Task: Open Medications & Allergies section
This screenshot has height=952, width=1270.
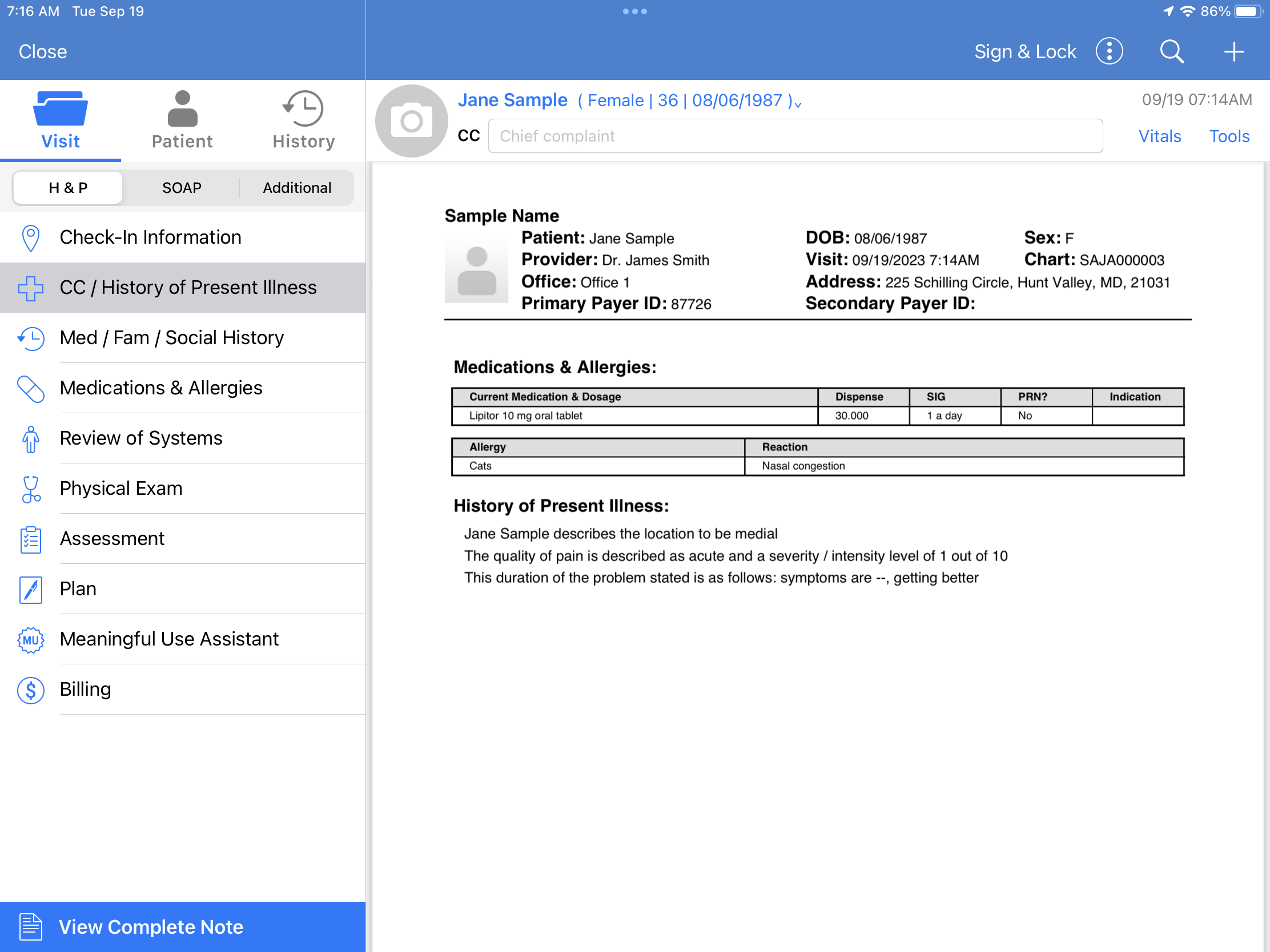Action: [183, 388]
